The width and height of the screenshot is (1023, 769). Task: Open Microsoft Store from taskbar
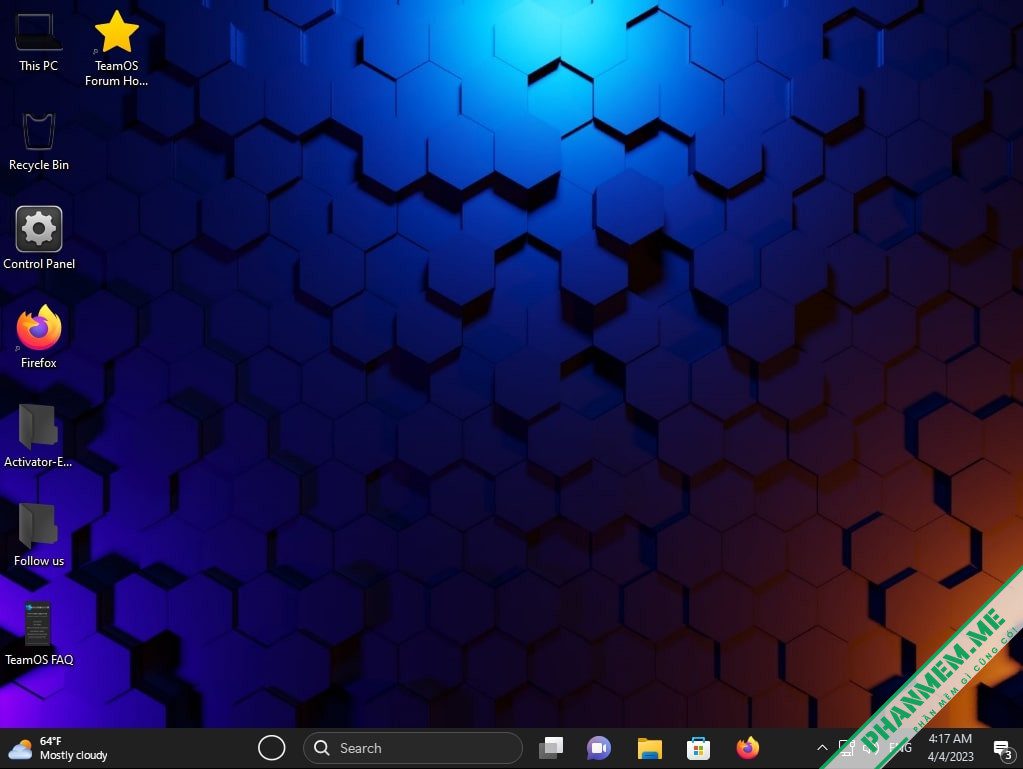(x=698, y=748)
